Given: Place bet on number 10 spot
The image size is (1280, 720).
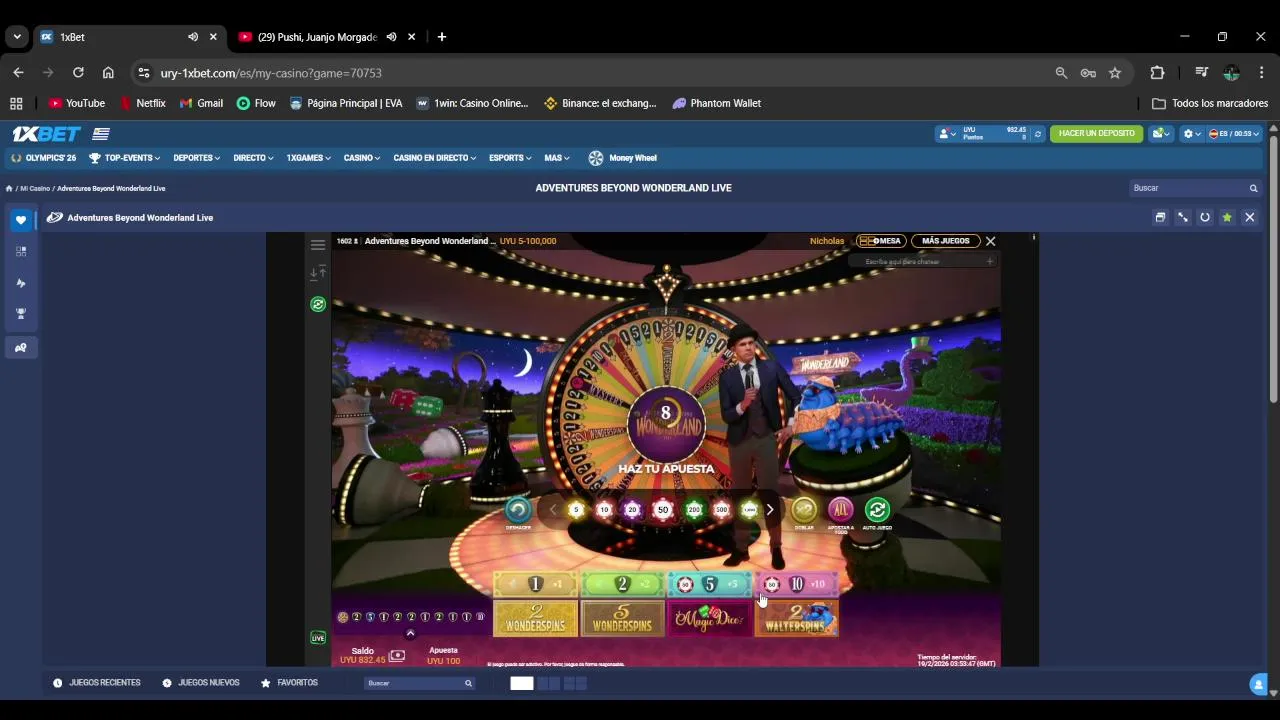Looking at the screenshot, I should 796,584.
